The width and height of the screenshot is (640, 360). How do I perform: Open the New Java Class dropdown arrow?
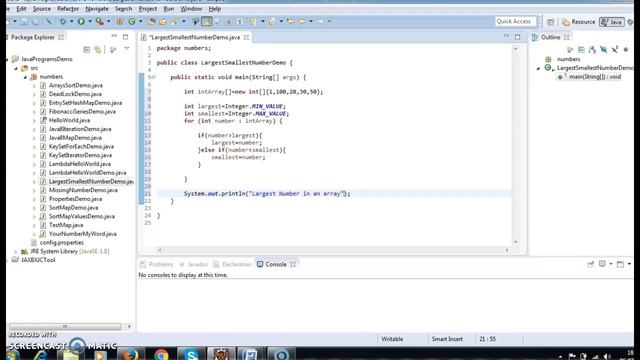[140, 21]
